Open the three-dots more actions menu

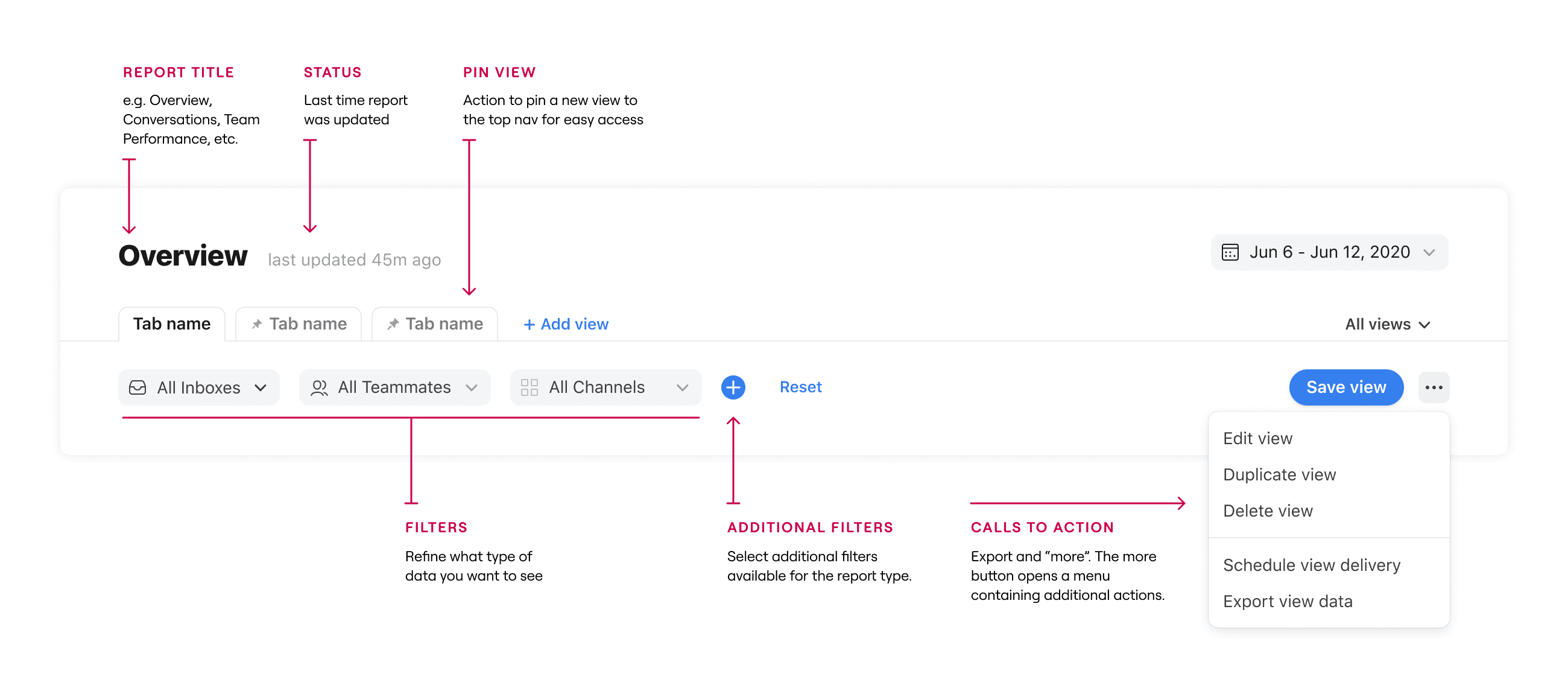1434,387
